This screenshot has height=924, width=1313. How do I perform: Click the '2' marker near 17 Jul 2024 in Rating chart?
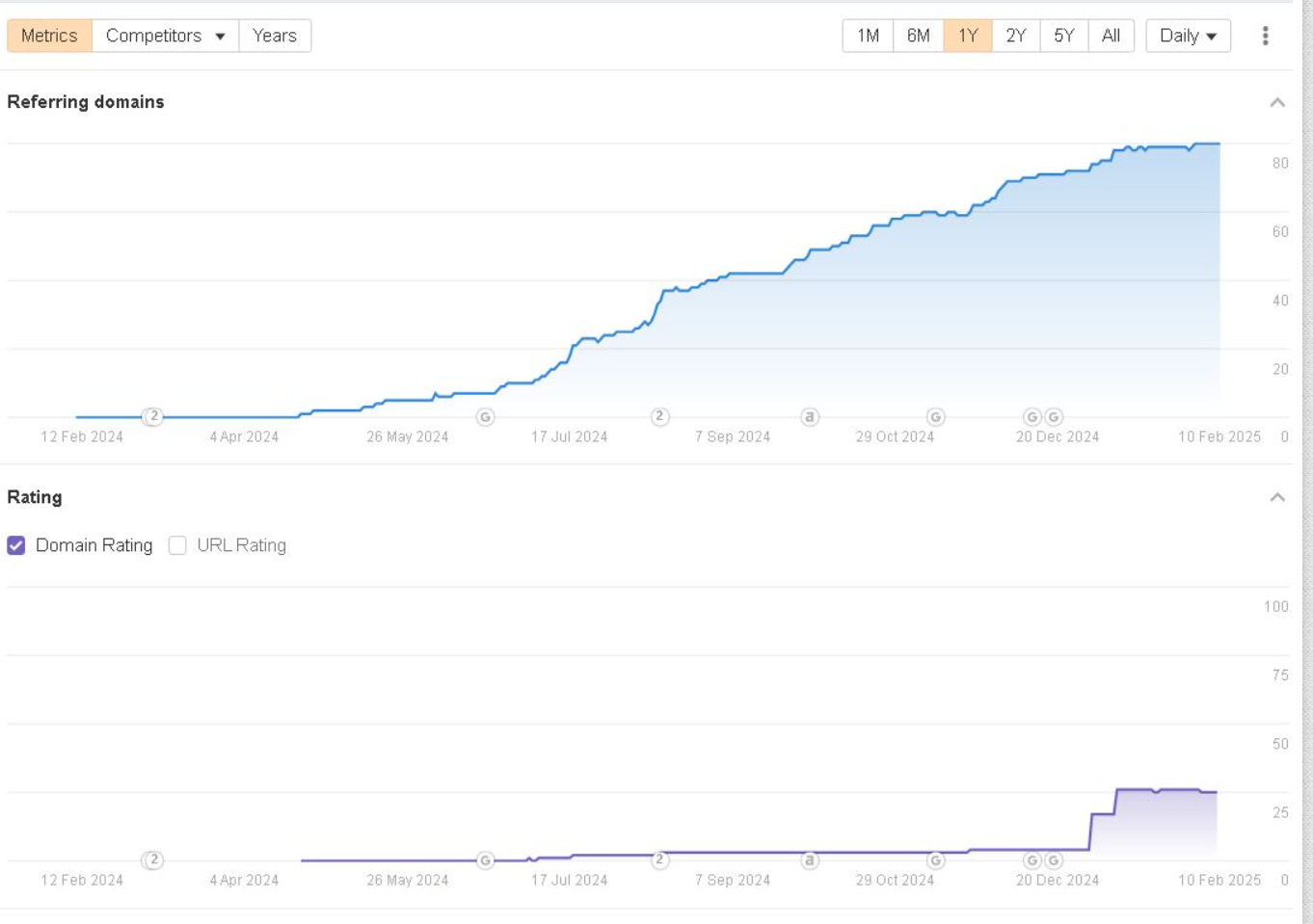click(659, 859)
